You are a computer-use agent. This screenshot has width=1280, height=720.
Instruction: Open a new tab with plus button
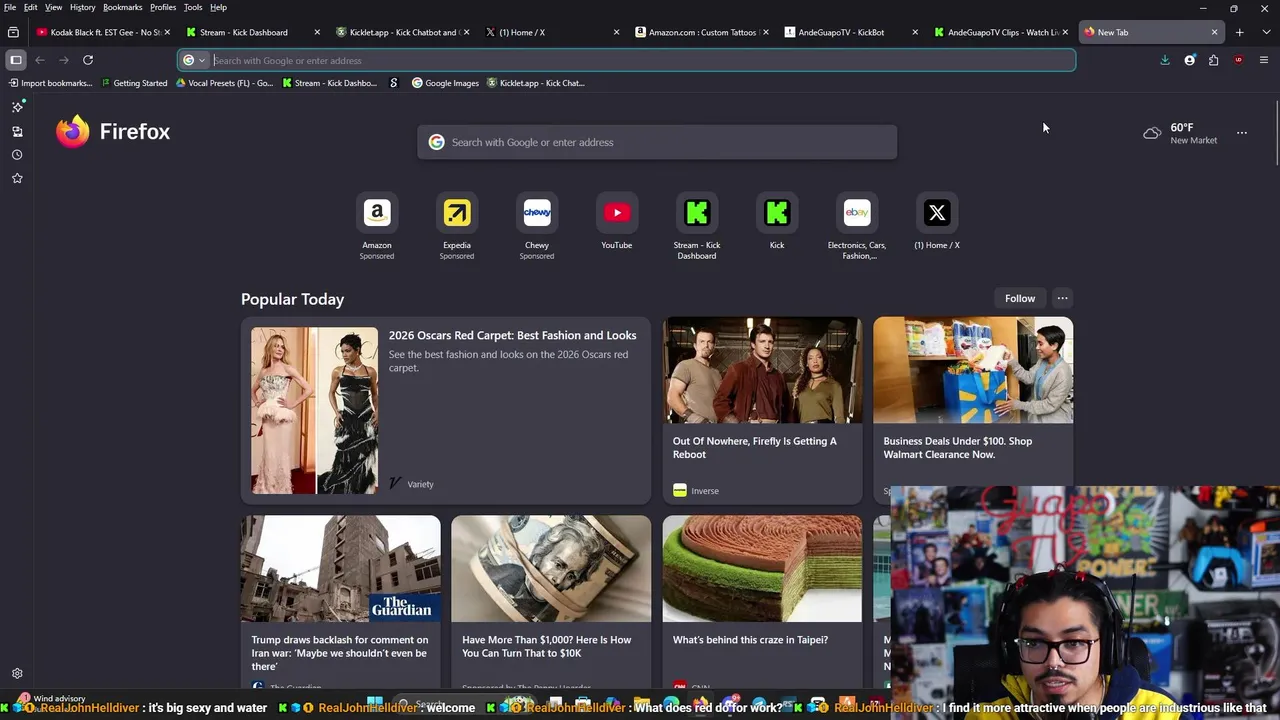(1239, 32)
